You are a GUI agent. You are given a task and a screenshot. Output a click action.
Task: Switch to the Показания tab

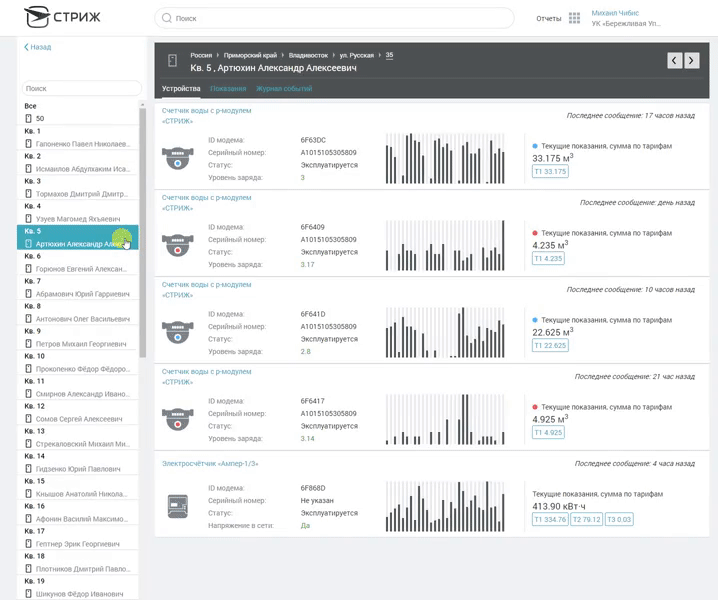click(228, 88)
